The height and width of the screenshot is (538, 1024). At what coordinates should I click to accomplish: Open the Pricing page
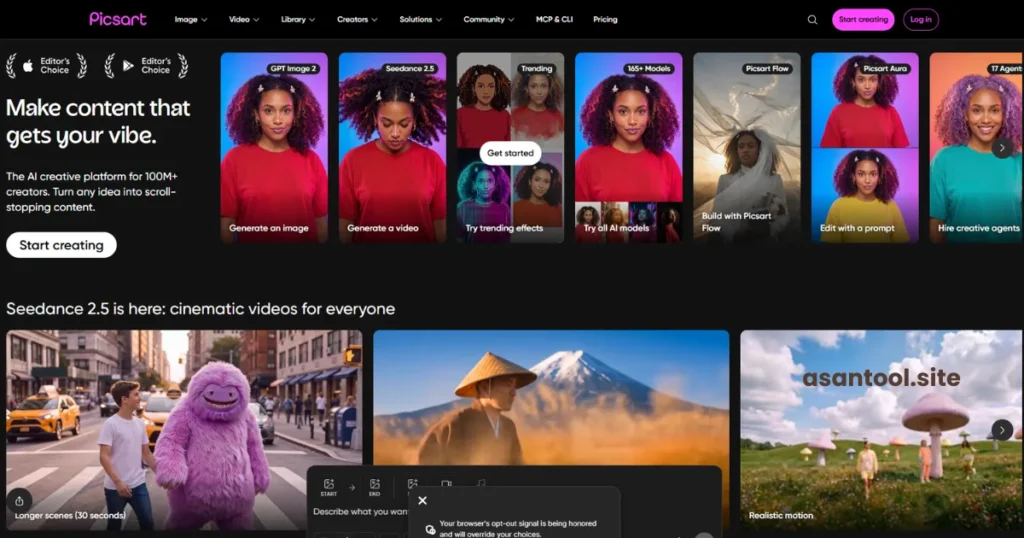pyautogui.click(x=605, y=20)
